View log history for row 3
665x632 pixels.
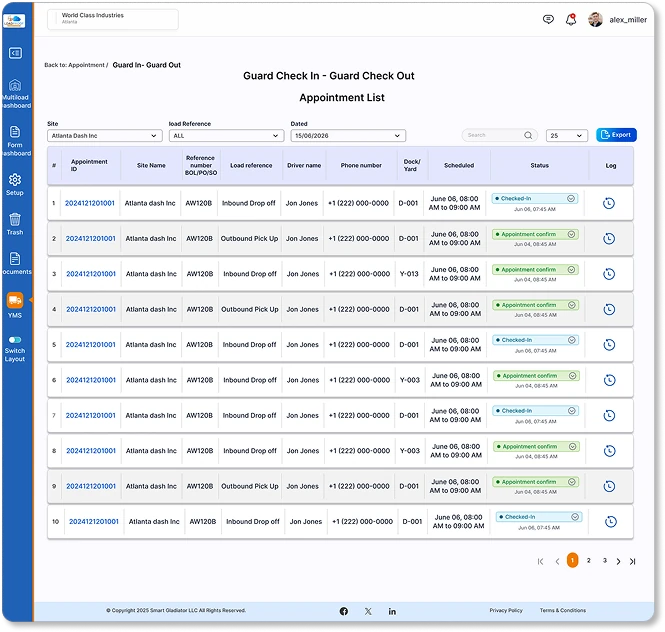coord(609,274)
